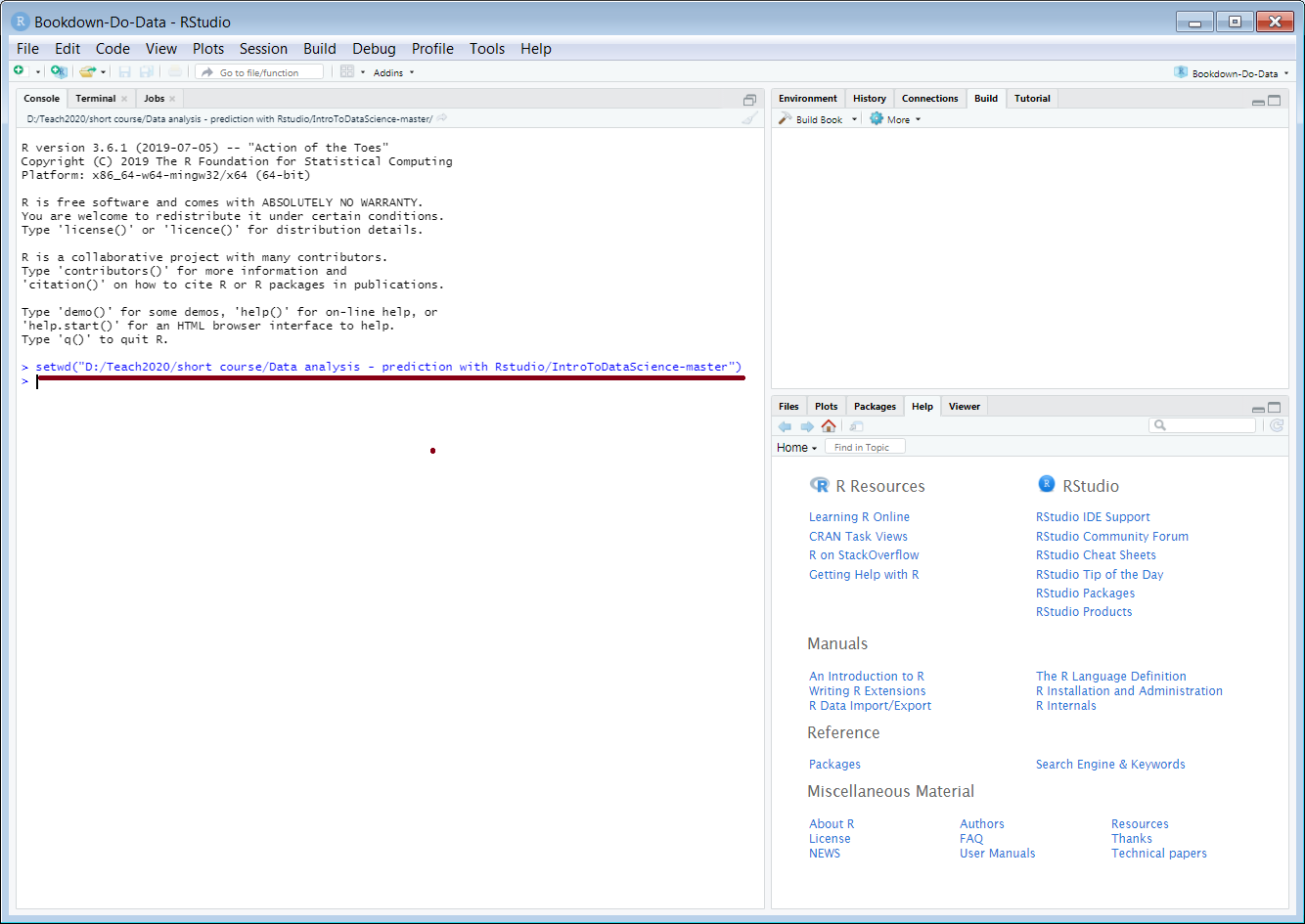Click the Find in Topic field
This screenshot has width=1305, height=924.
(x=865, y=447)
